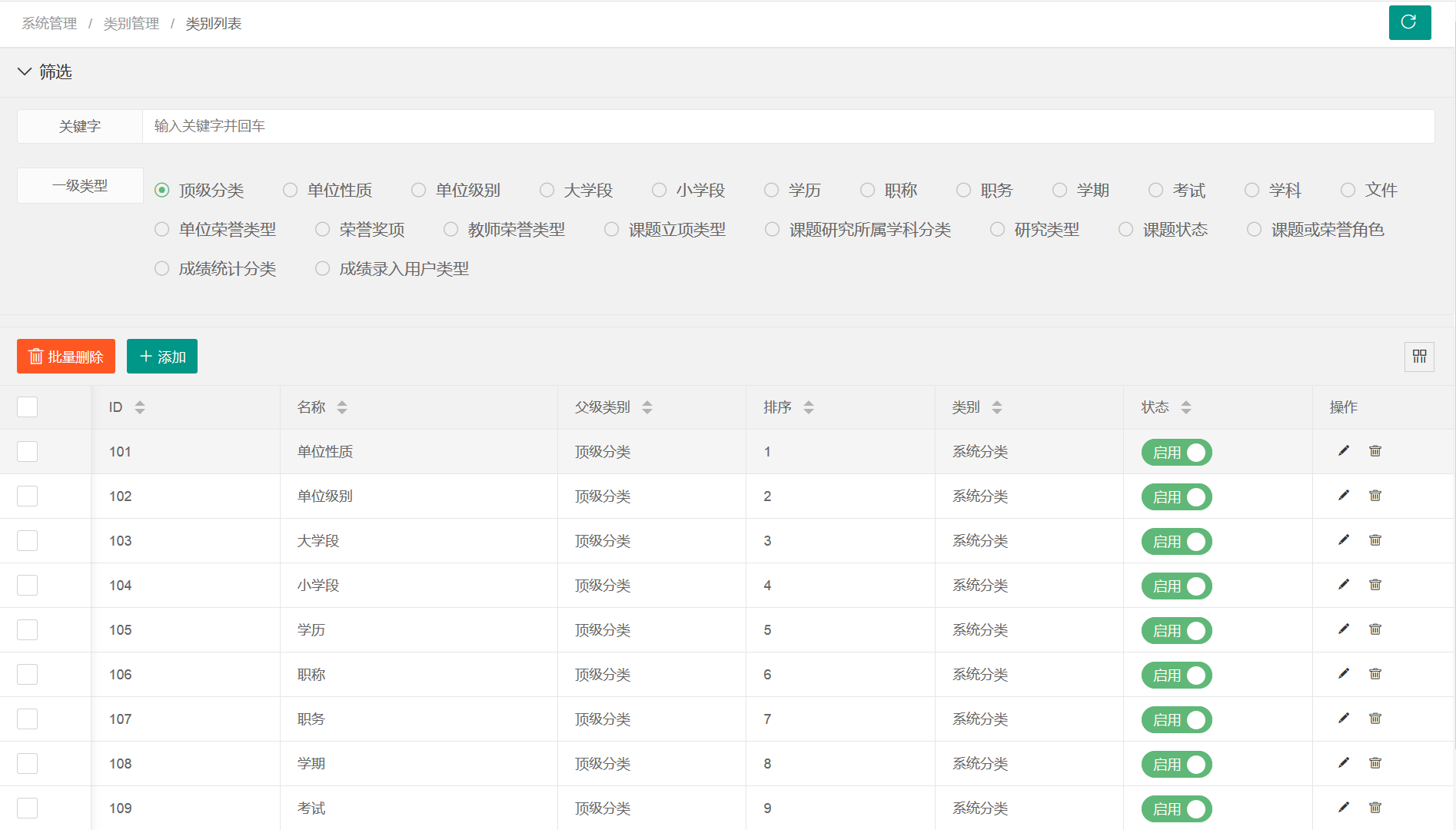The height and width of the screenshot is (830, 1456).
Task: Click the 添加 button
Action: click(162, 357)
